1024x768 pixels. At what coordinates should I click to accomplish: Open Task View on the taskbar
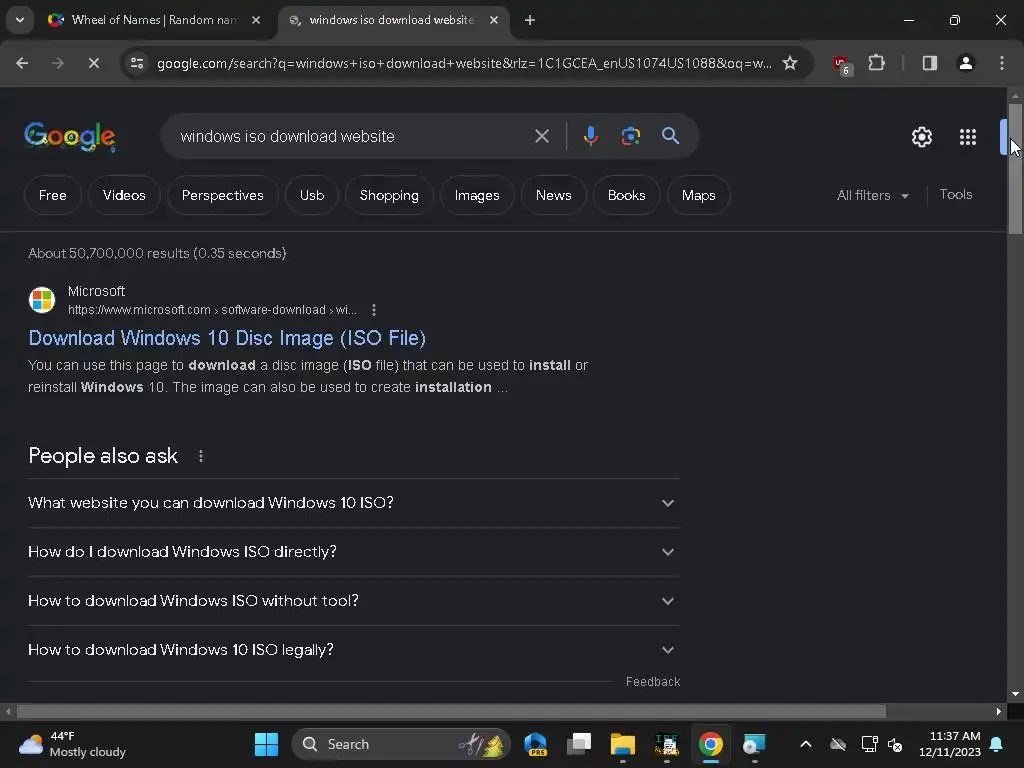579,744
